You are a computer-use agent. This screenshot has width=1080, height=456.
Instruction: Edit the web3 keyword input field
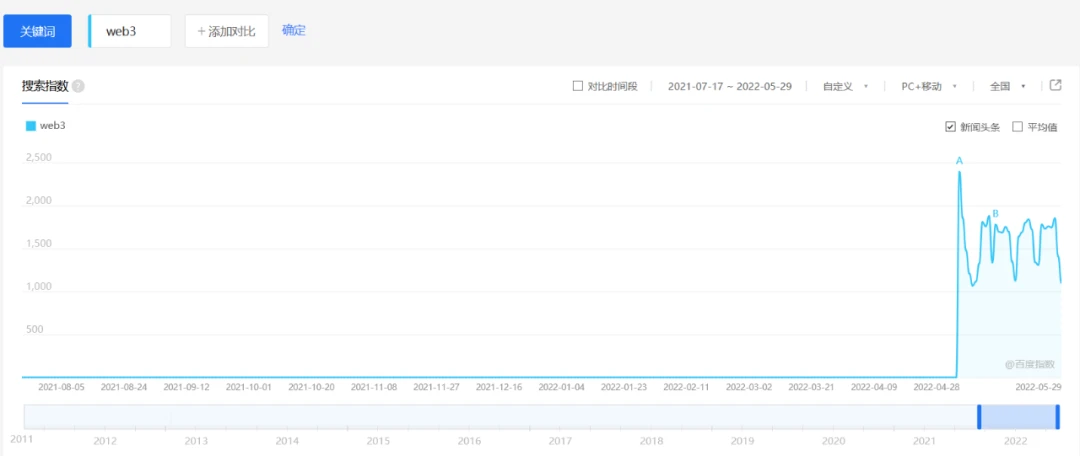click(130, 32)
